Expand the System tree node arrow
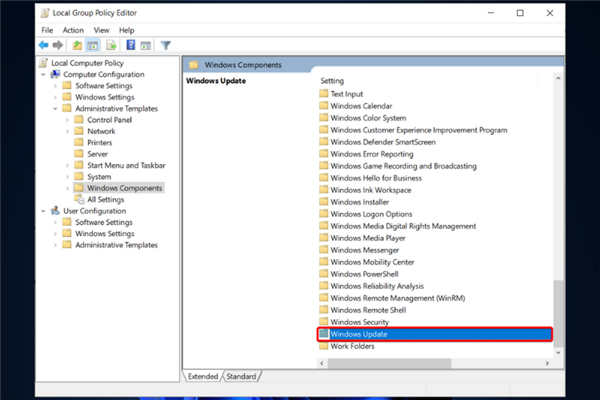600x400 pixels. [67, 177]
